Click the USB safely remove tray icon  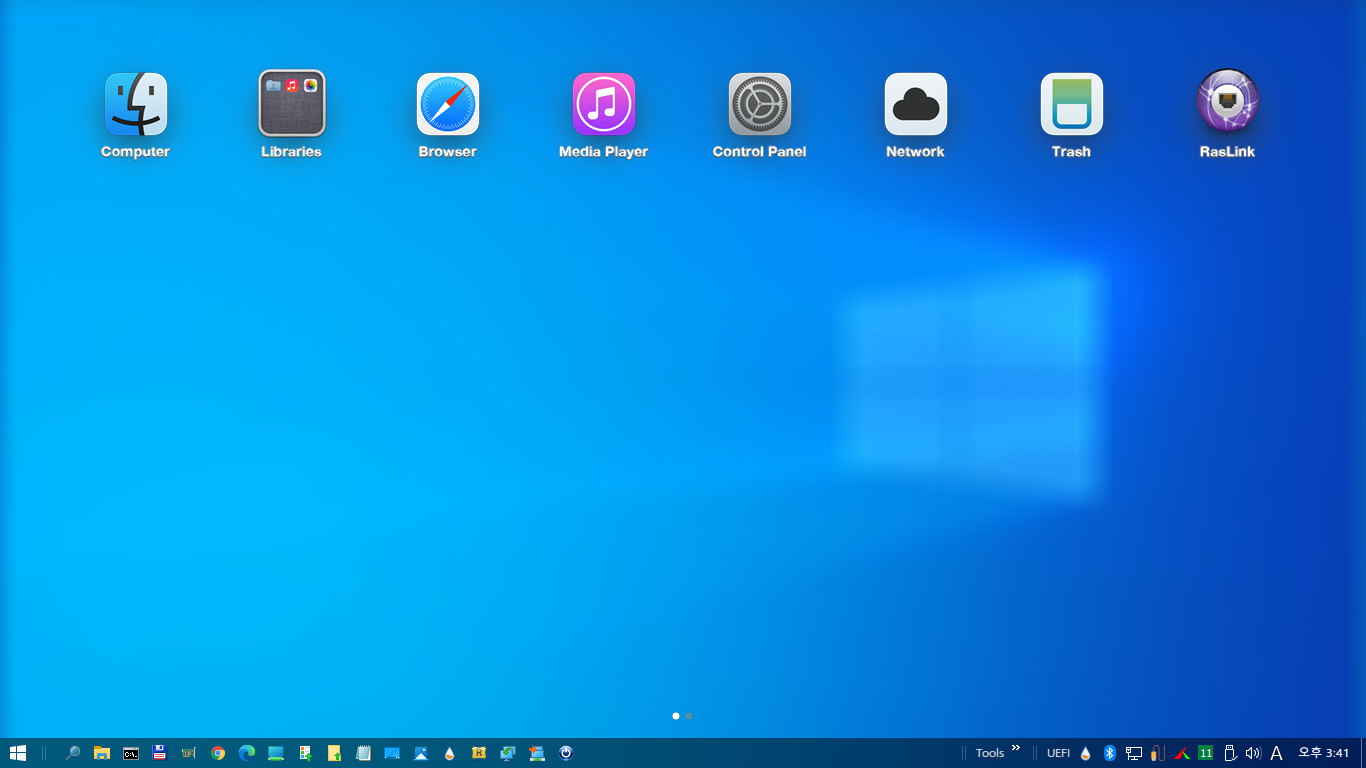click(x=1230, y=753)
